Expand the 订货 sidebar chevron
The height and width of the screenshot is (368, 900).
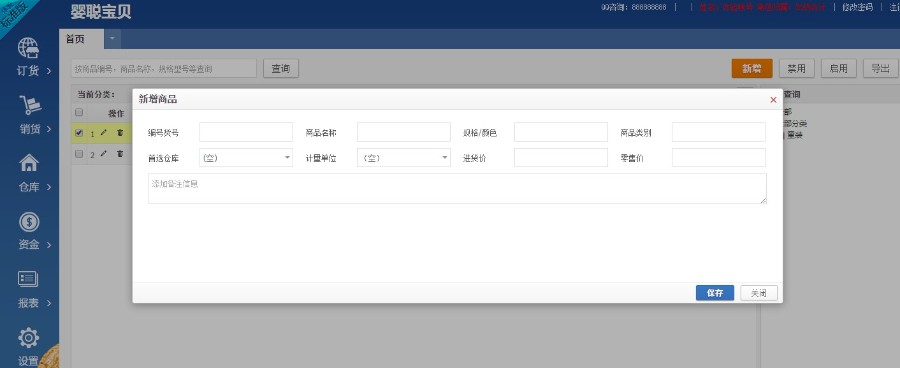click(49, 71)
